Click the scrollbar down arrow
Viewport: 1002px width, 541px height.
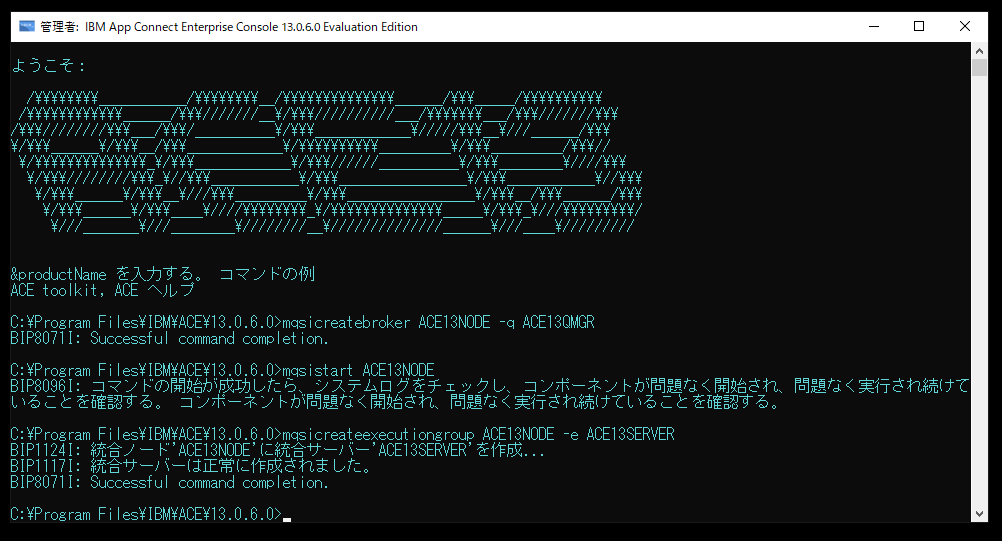click(979, 514)
